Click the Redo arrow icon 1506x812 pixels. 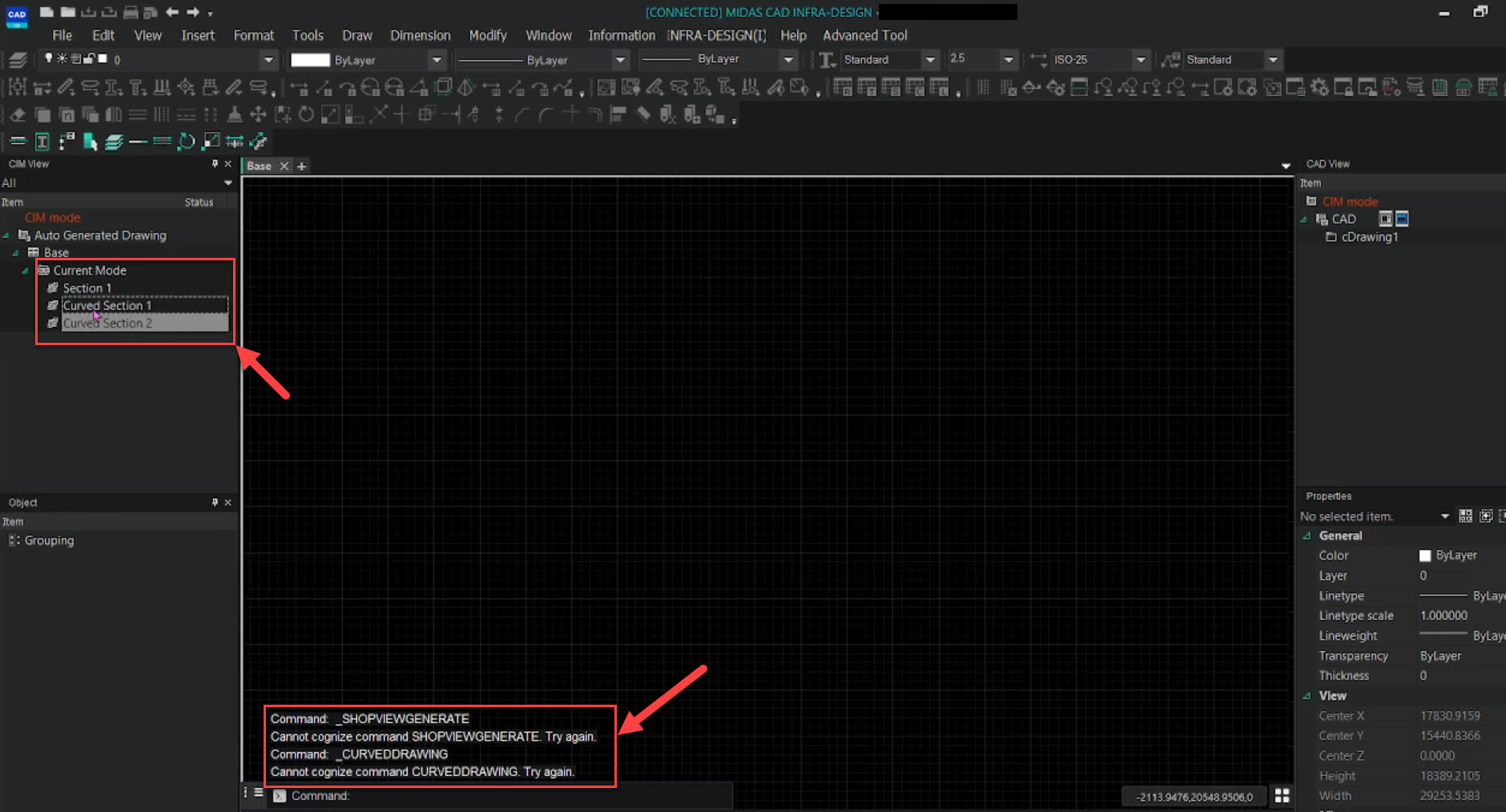coord(192,12)
